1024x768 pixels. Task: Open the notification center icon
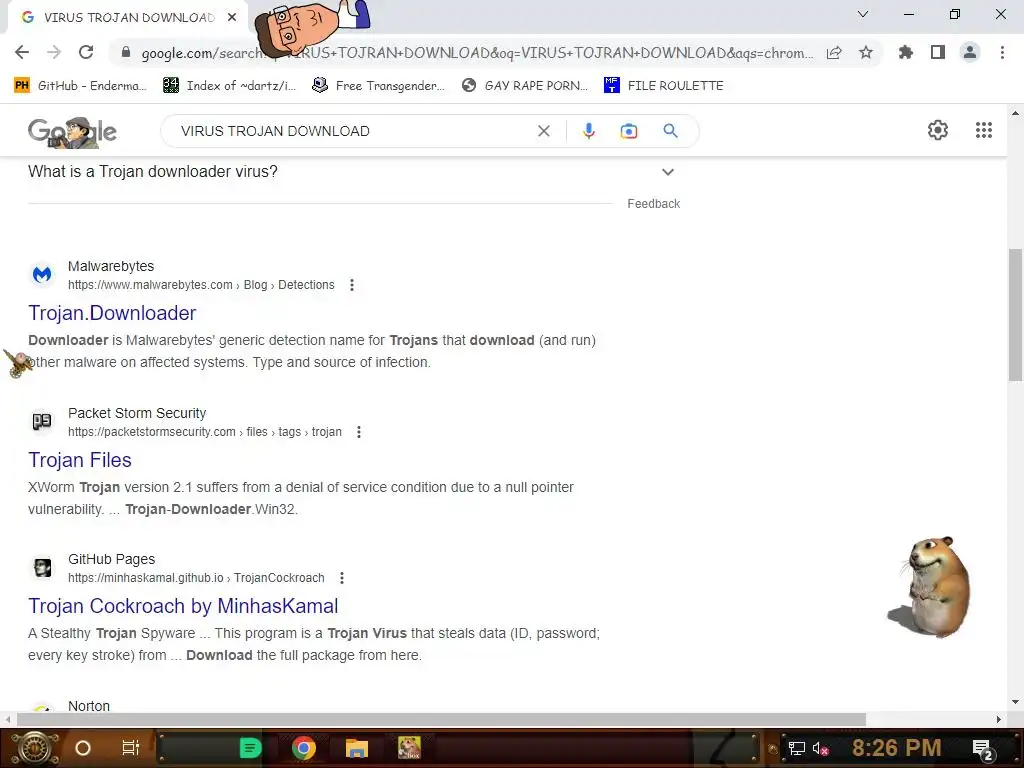click(x=983, y=749)
